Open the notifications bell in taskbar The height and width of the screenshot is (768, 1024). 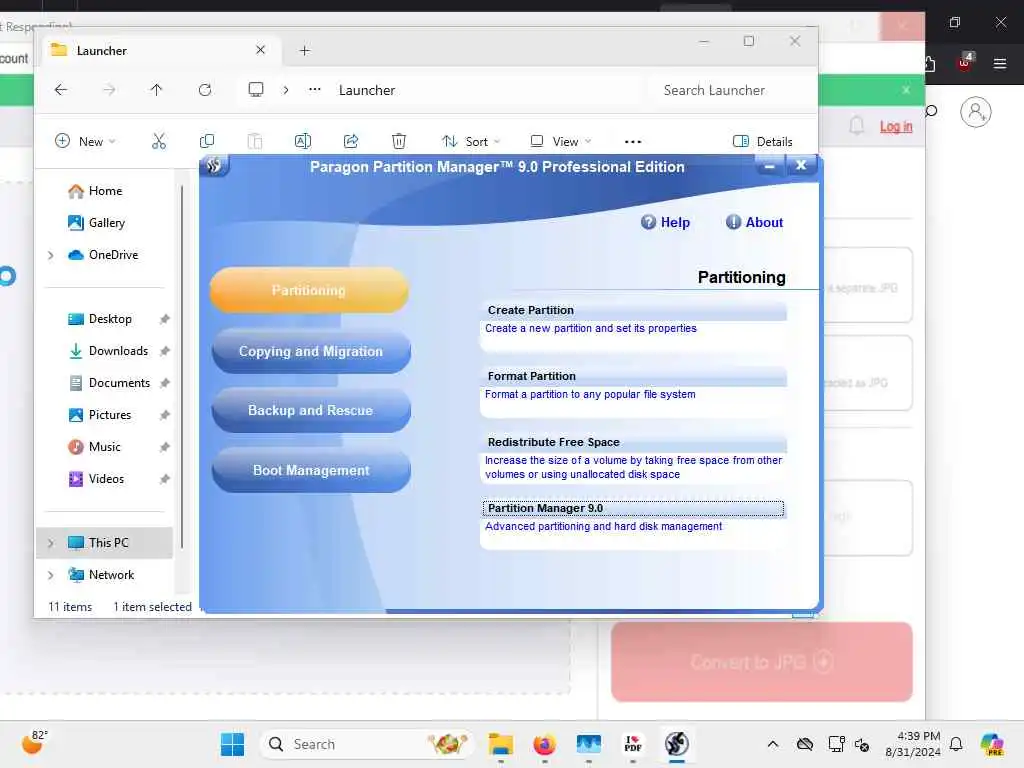(956, 744)
